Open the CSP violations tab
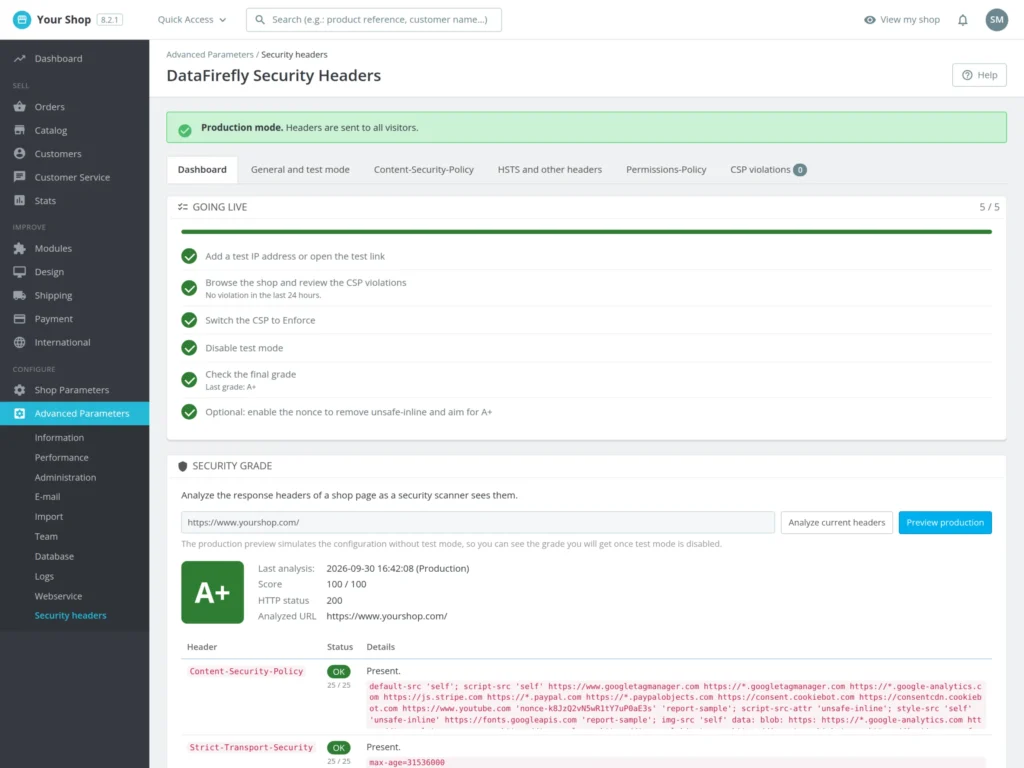The image size is (1024, 768). [x=768, y=170]
